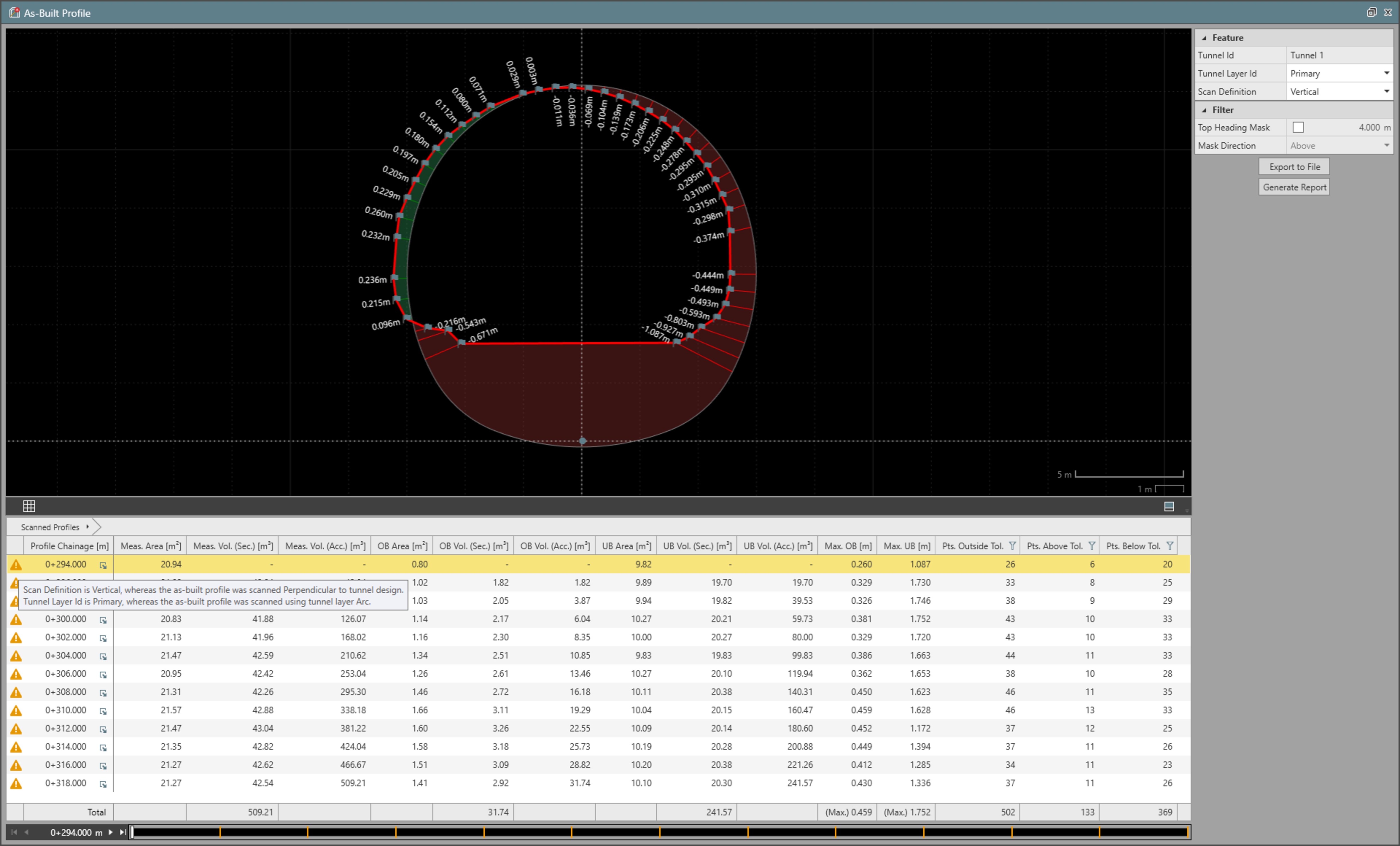Click the Generate Report button
The height and width of the screenshot is (846, 1400).
pyautogui.click(x=1294, y=187)
